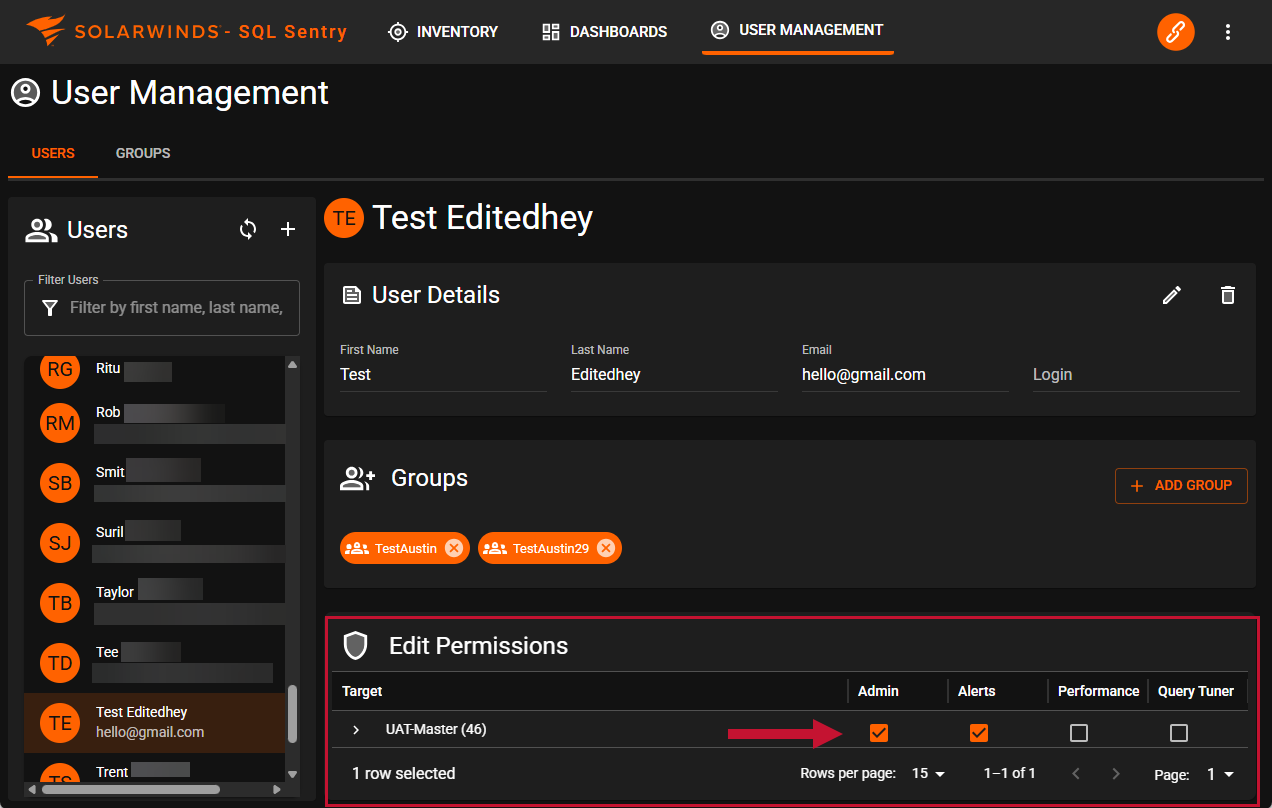Remove the TestAustin group chip
The width and height of the screenshot is (1272, 808).
point(454,548)
